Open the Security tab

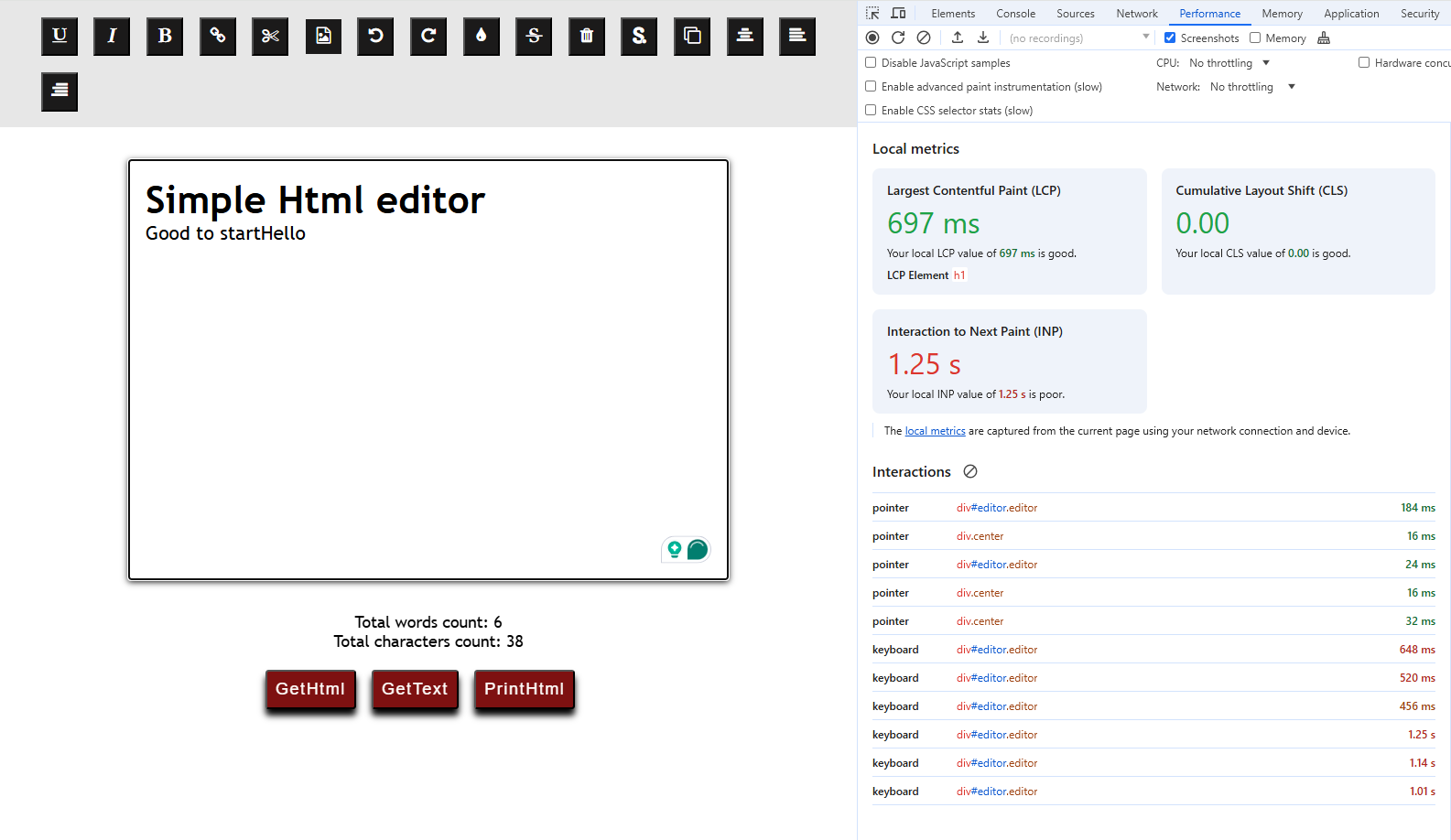[1420, 14]
